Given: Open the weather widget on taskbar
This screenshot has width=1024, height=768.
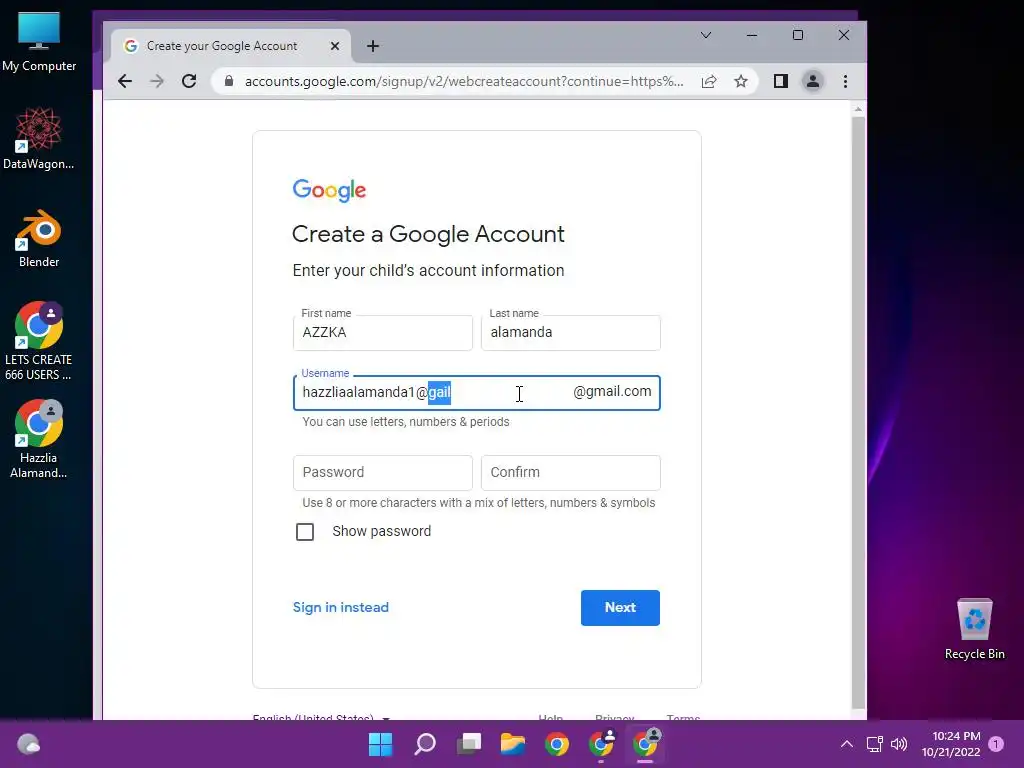Looking at the screenshot, I should (28, 744).
